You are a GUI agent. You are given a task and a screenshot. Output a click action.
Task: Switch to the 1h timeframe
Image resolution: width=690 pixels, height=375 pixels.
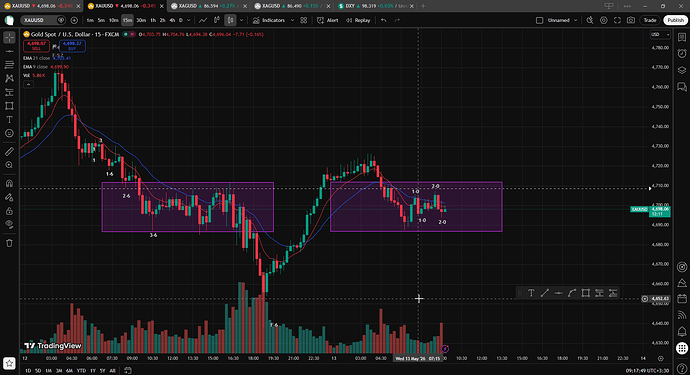pos(153,20)
